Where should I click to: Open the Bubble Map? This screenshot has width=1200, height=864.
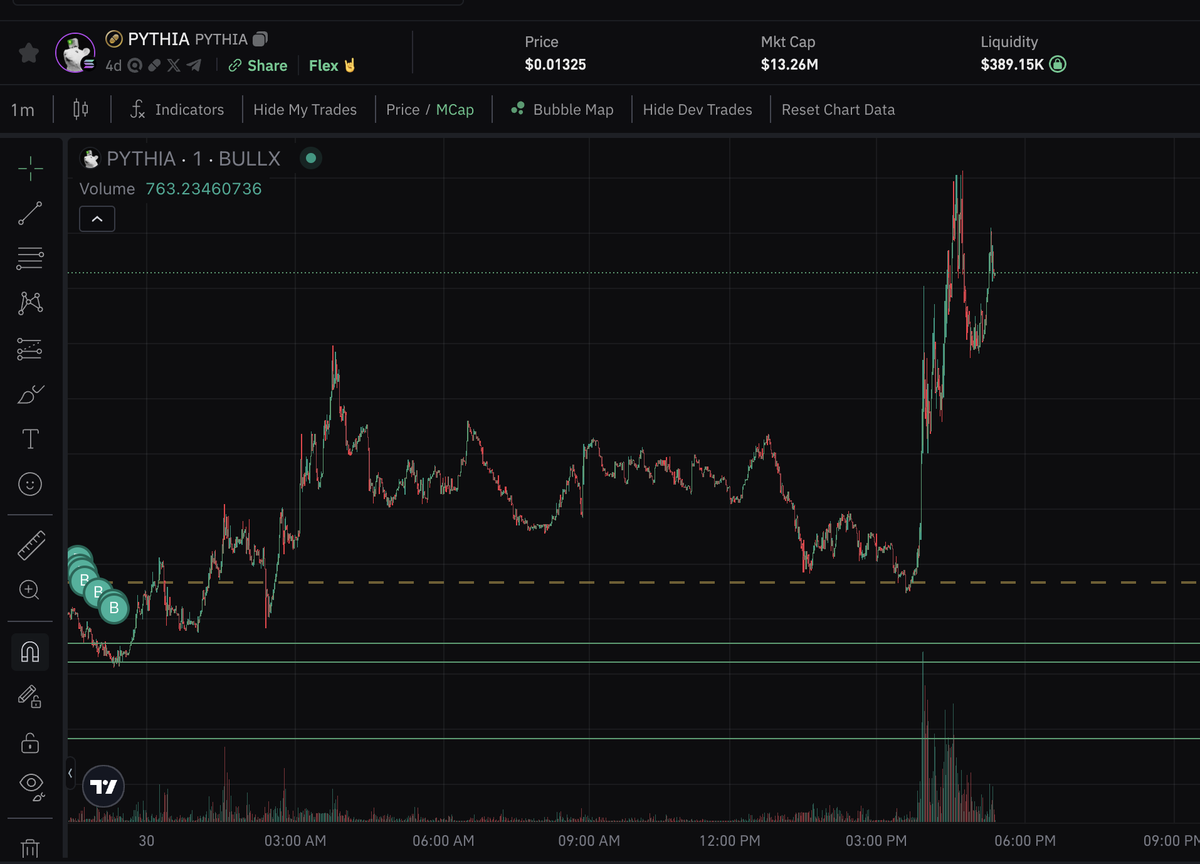[561, 109]
